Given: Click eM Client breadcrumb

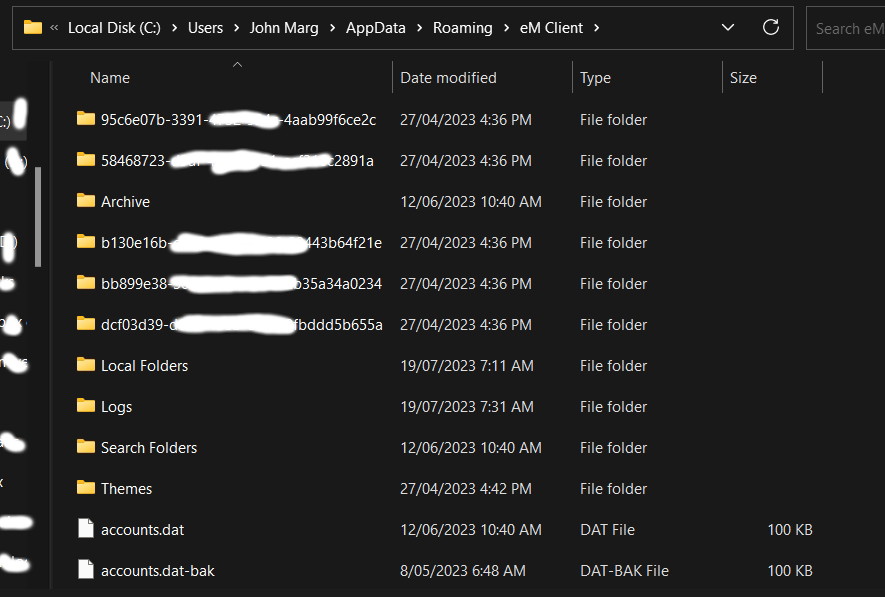Looking at the screenshot, I should click(551, 28).
